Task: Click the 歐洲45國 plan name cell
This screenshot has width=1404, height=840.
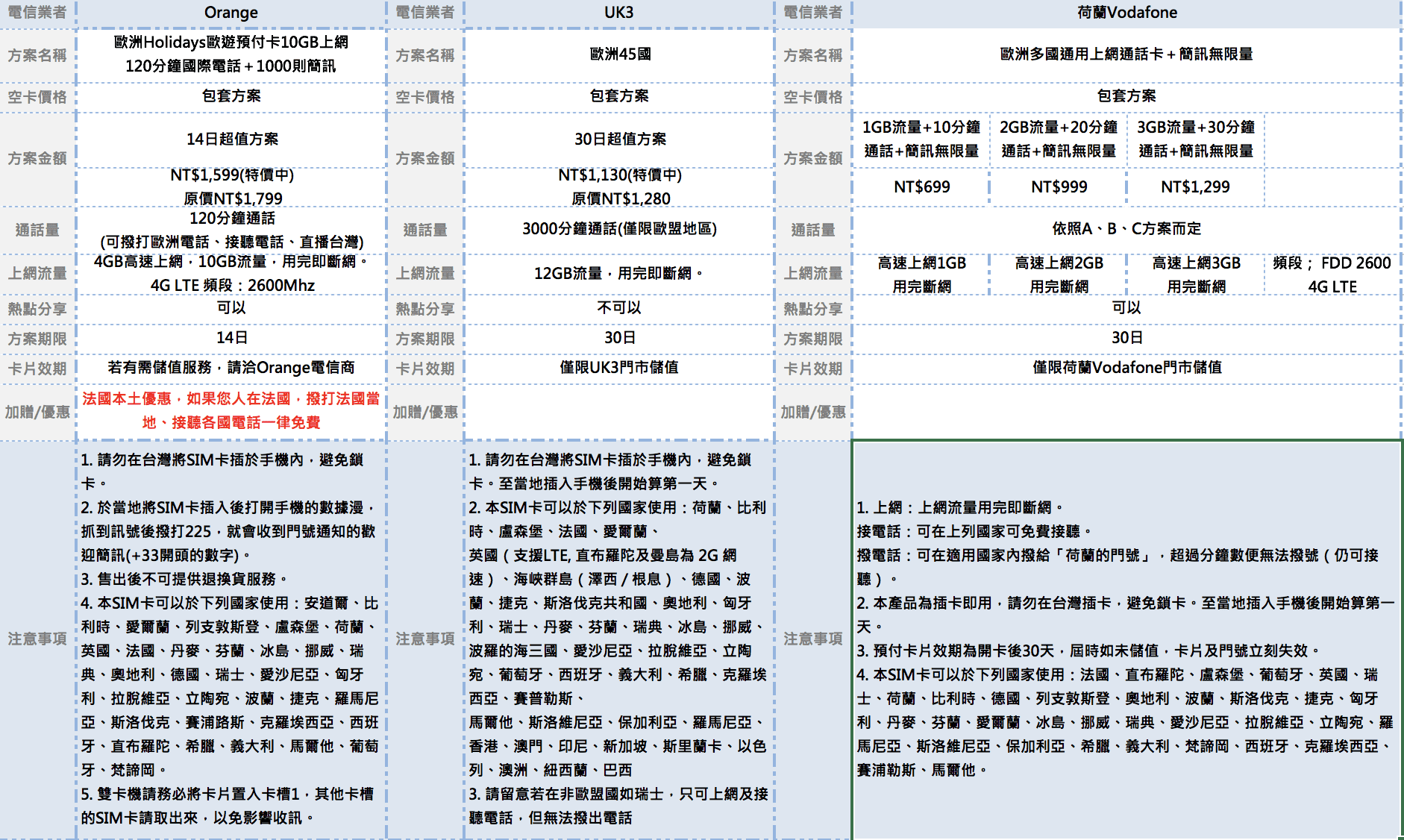Action: point(619,54)
